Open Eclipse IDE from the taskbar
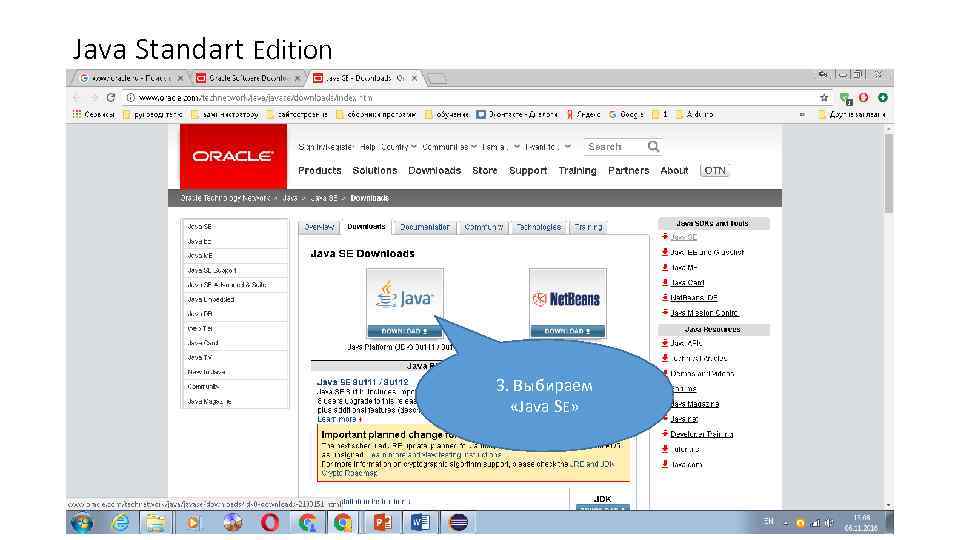Viewport: 960px width, 540px height. pos(458,522)
